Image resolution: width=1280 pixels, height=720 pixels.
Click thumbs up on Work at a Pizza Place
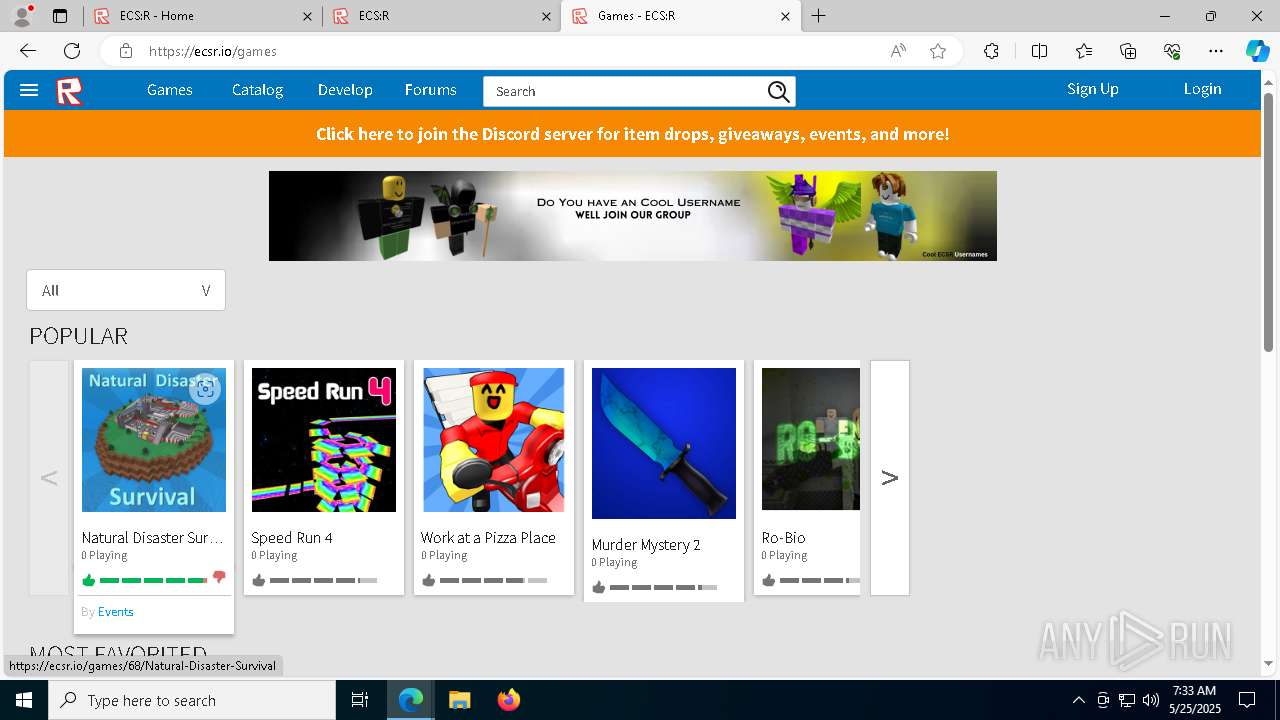pyautogui.click(x=429, y=580)
